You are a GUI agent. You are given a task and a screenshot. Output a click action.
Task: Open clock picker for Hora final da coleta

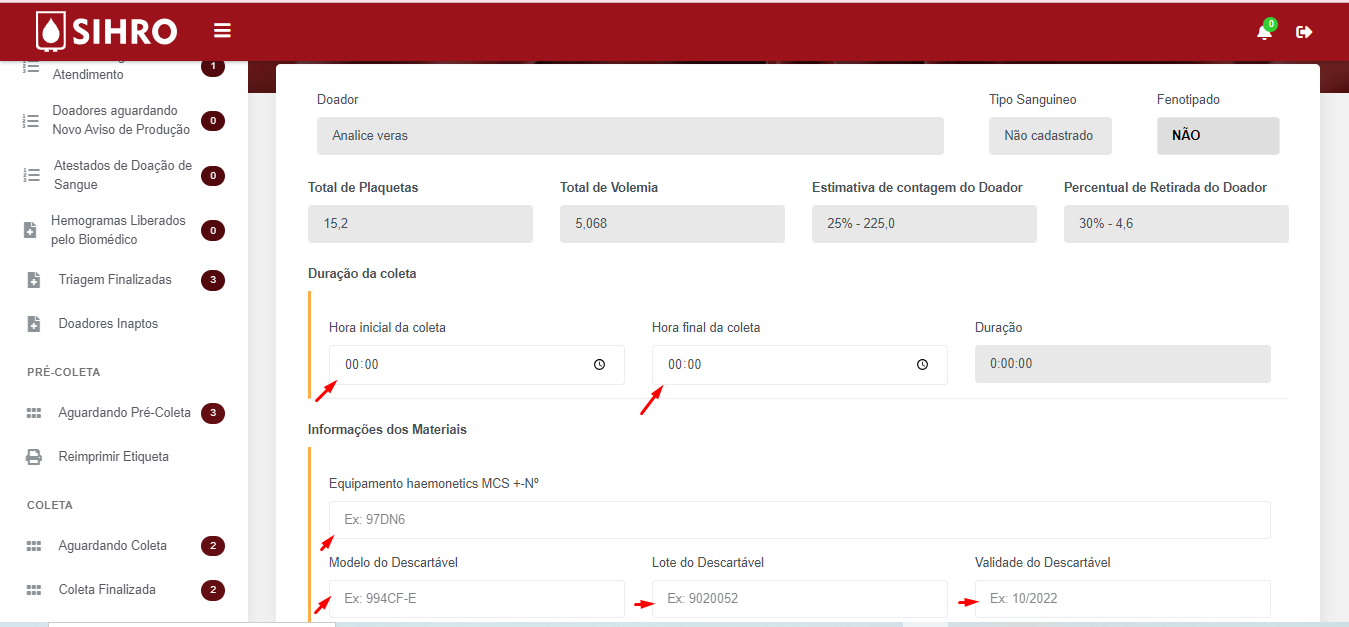coord(922,365)
